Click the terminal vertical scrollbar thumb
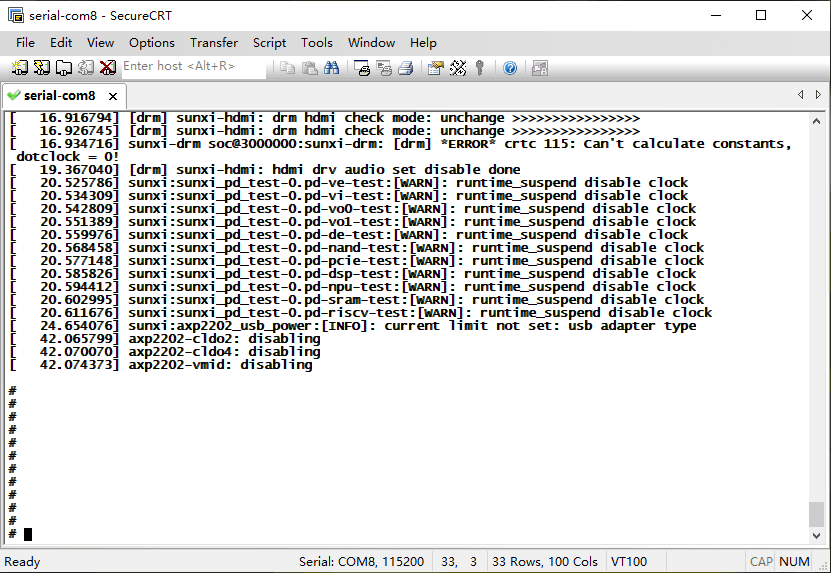831x573 pixels. (817, 514)
